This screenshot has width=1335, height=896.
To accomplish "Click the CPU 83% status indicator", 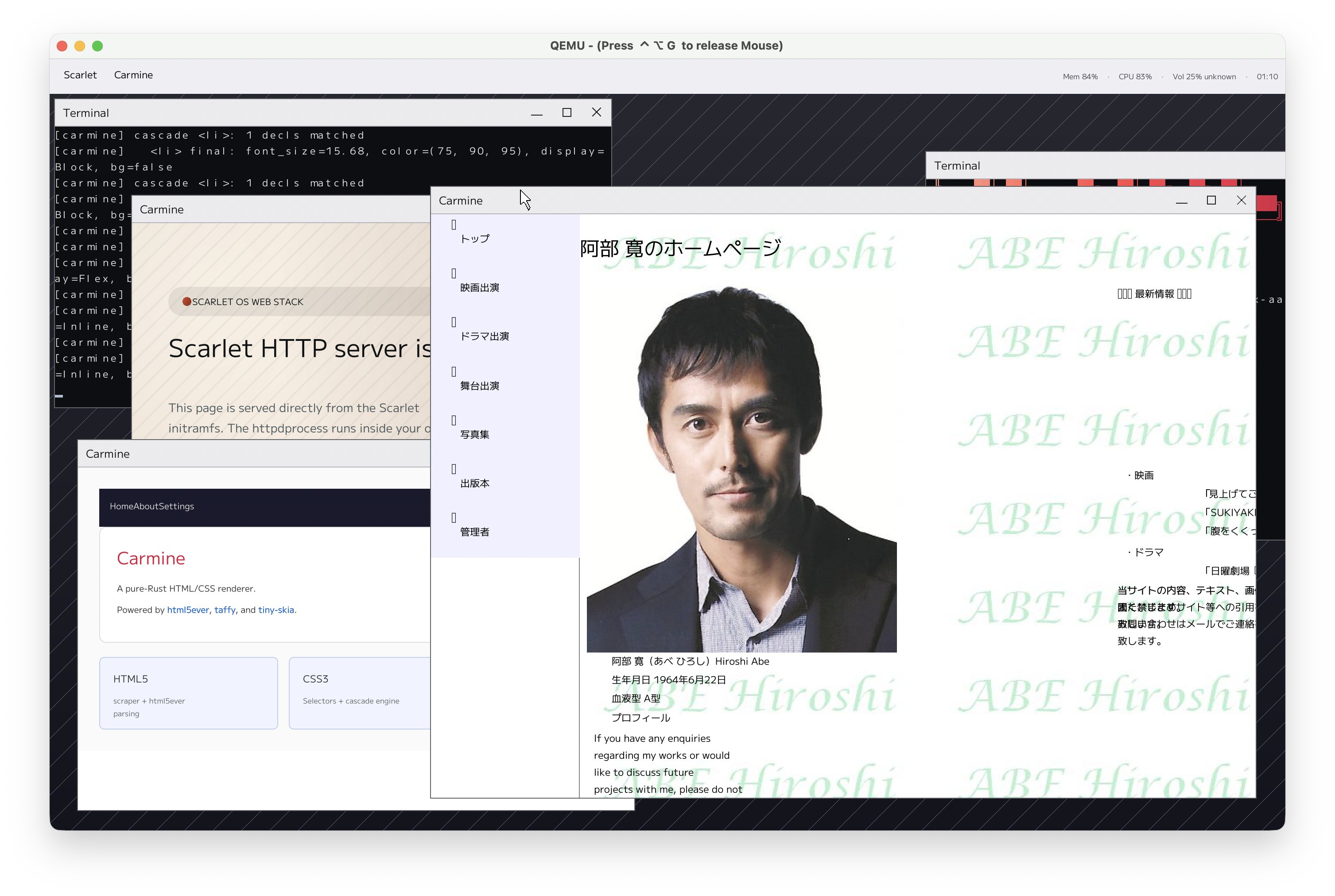I will (1135, 77).
